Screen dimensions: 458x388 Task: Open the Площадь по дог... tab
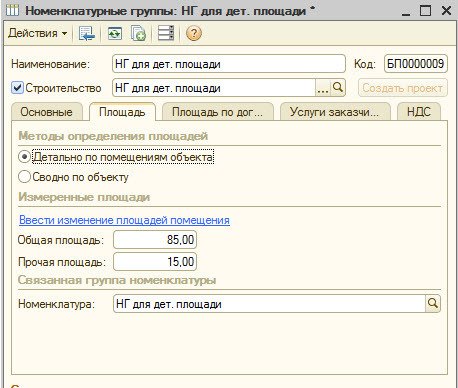coord(218,112)
